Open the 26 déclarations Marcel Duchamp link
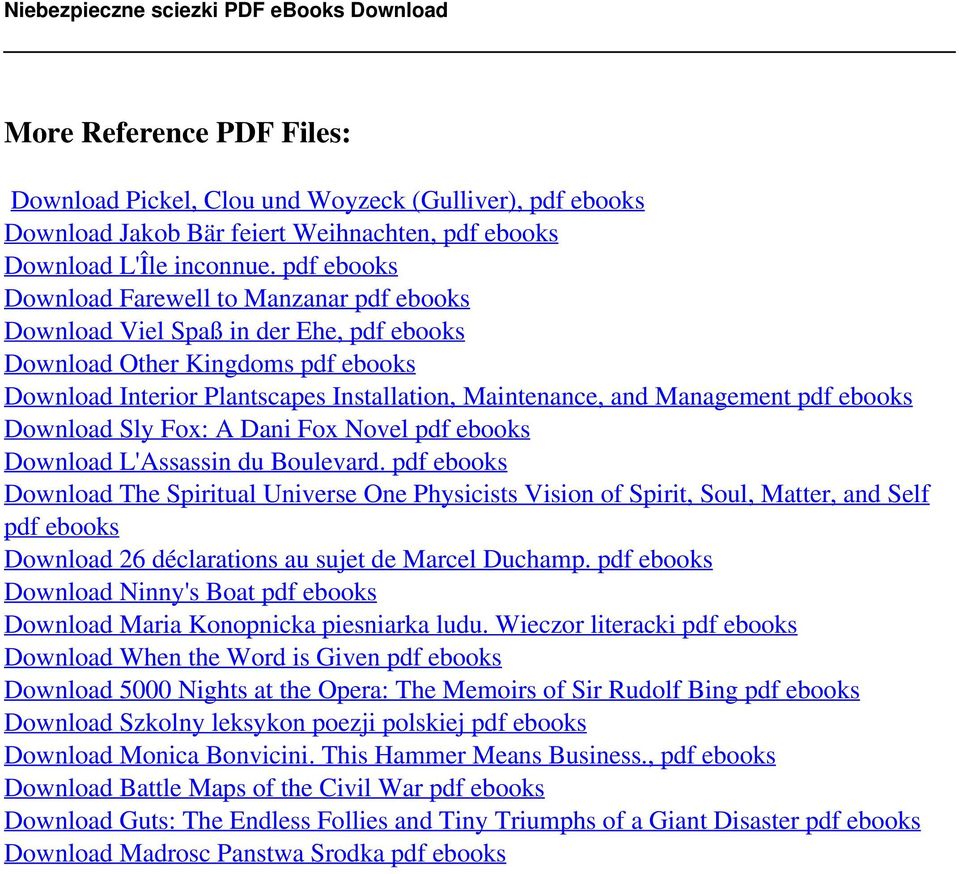959x874 pixels. coord(358,560)
